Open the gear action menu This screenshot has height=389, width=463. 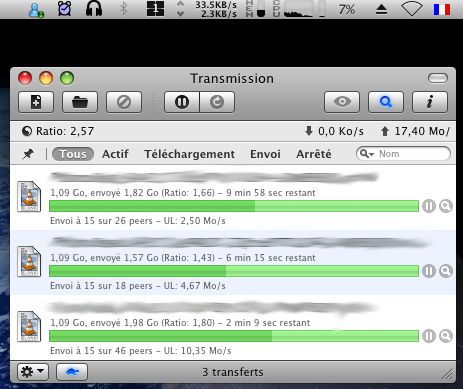click(33, 372)
